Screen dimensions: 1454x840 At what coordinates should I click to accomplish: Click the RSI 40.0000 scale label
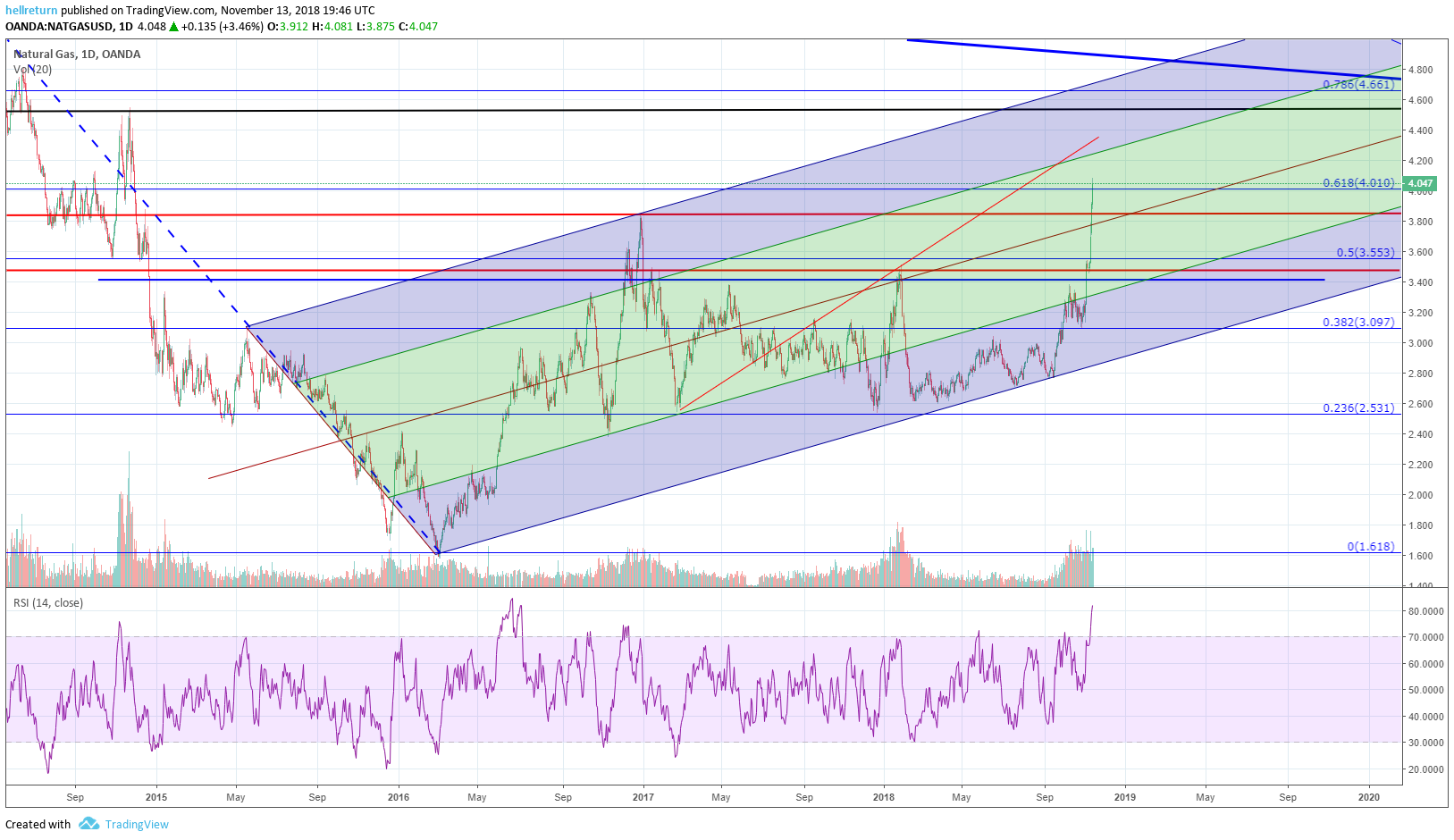click(x=1425, y=717)
